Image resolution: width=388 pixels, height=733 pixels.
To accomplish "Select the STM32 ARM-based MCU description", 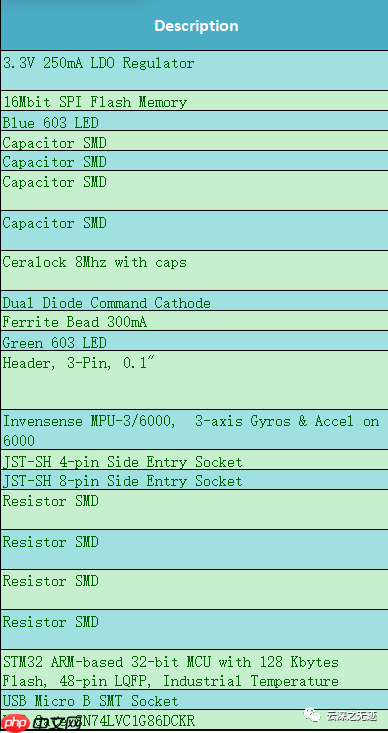I will 194,670.
